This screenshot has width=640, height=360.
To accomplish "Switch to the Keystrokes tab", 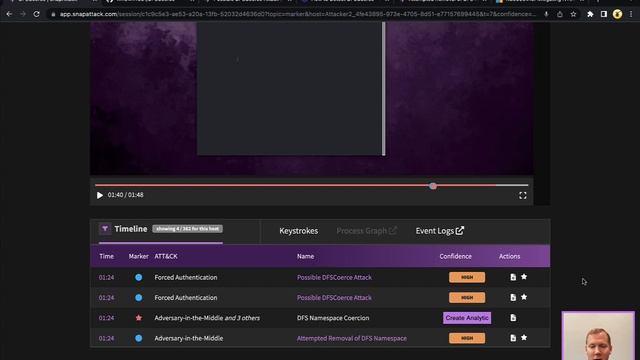I will 298,231.
